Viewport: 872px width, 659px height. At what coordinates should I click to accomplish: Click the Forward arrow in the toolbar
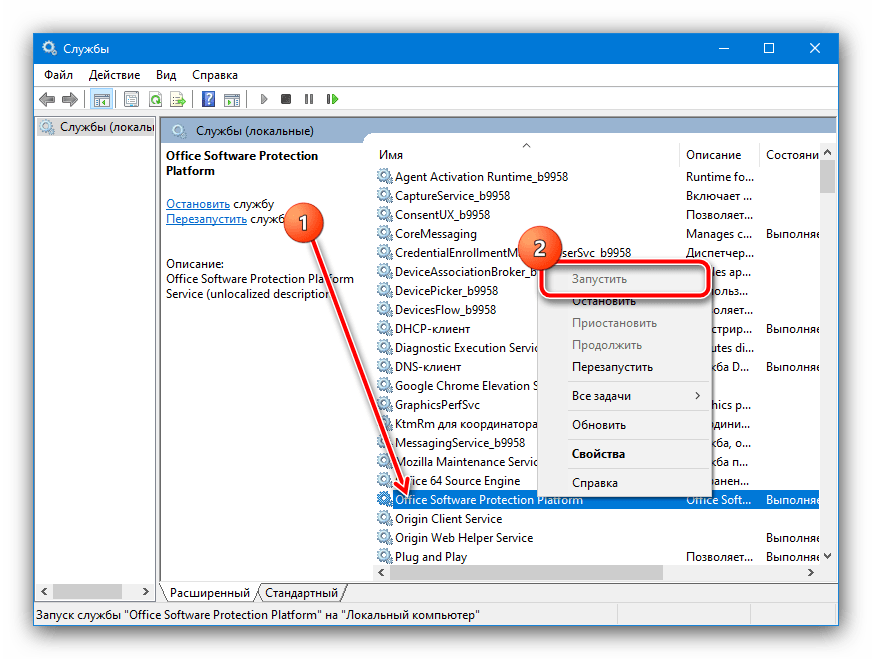pyautogui.click(x=69, y=99)
